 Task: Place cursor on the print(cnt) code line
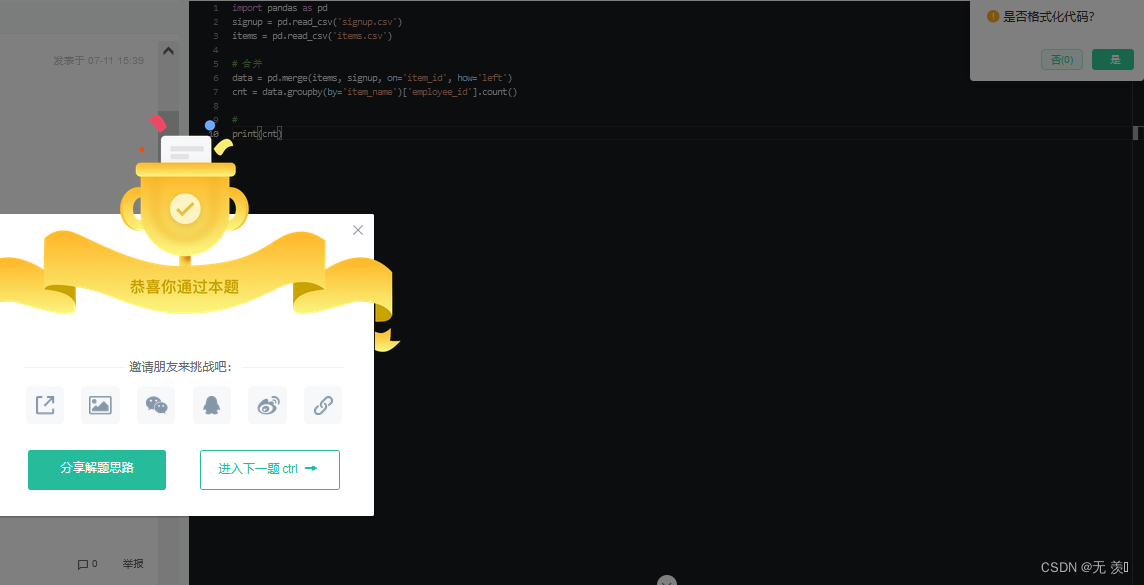click(x=257, y=133)
